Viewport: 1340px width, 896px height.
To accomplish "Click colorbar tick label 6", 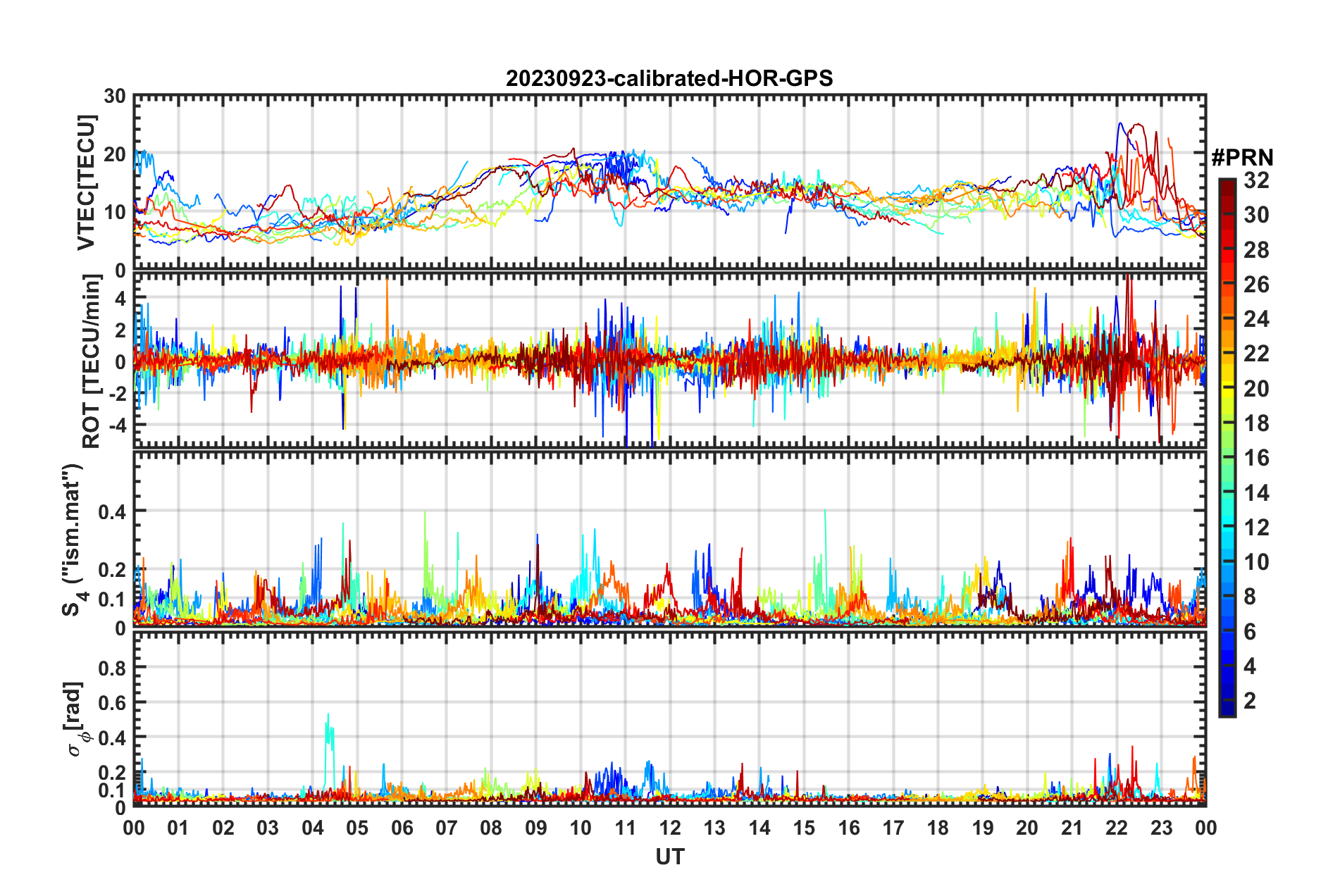I will click(x=1250, y=632).
